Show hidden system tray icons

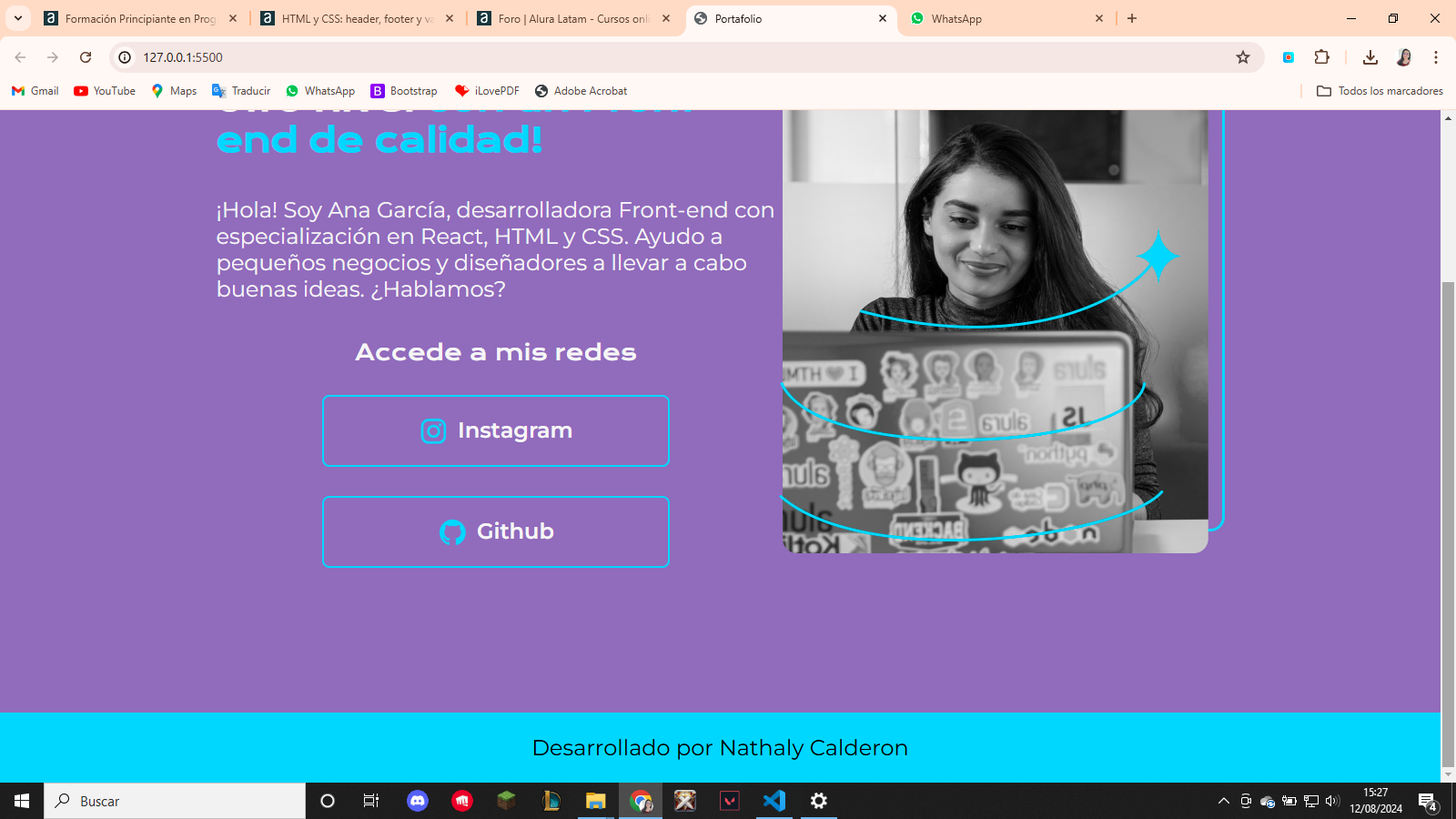click(x=1224, y=801)
